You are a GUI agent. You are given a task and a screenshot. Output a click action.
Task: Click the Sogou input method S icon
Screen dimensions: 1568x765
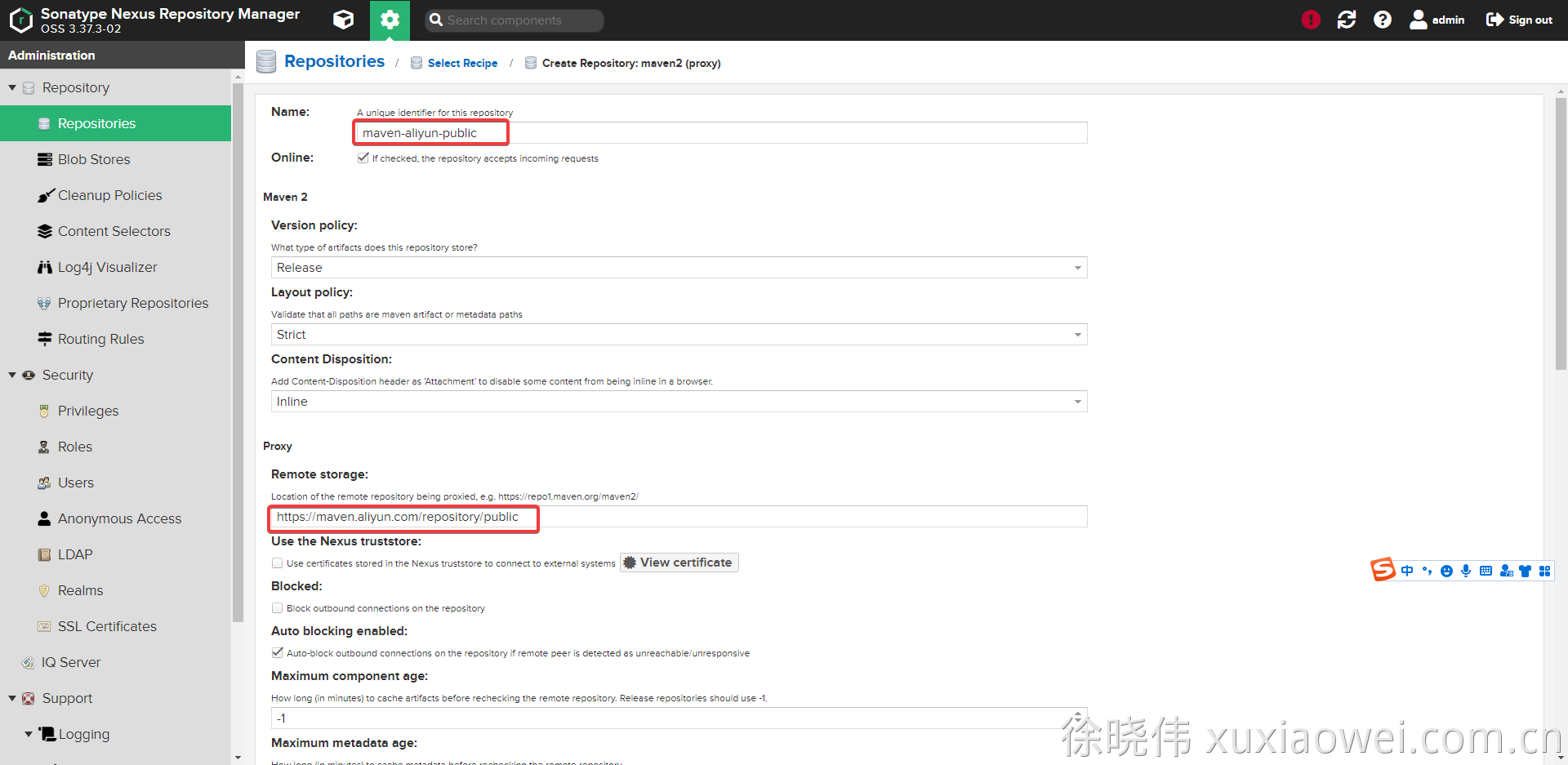coord(1383,570)
